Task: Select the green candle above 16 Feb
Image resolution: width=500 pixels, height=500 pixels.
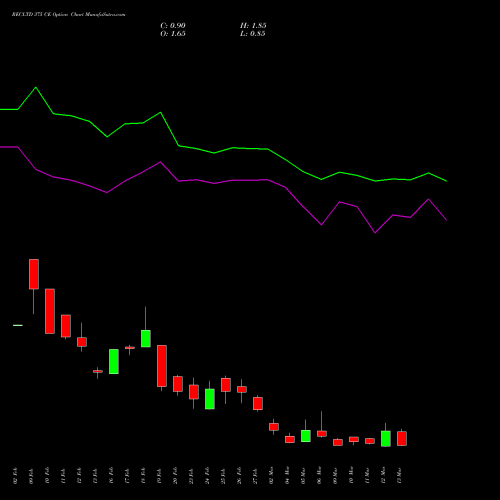Action: click(x=114, y=361)
